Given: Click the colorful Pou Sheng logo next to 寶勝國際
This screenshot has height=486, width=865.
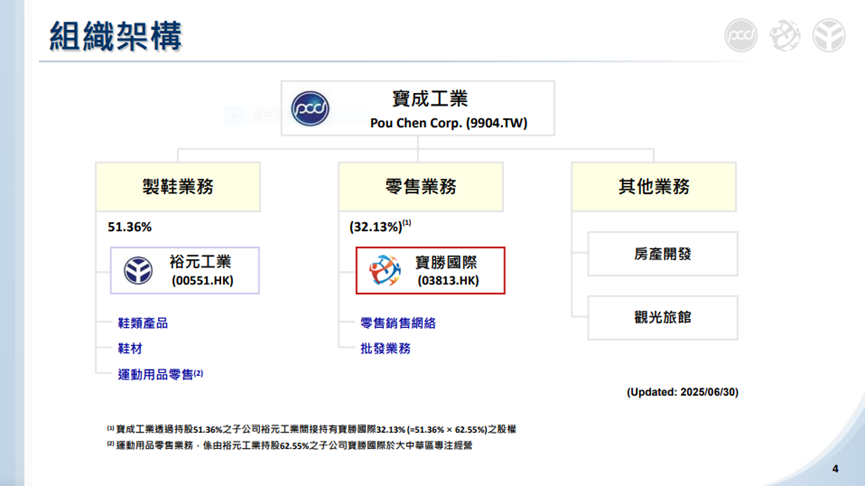Looking at the screenshot, I should (x=385, y=270).
